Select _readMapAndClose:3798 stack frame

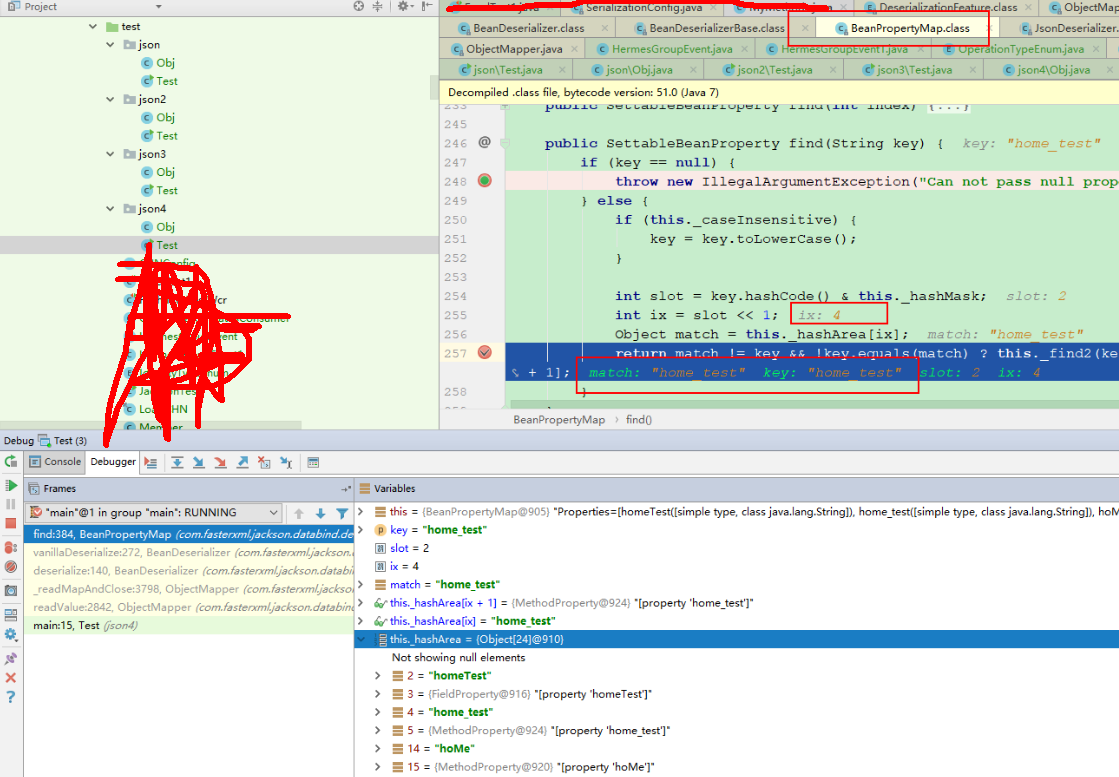click(189, 589)
